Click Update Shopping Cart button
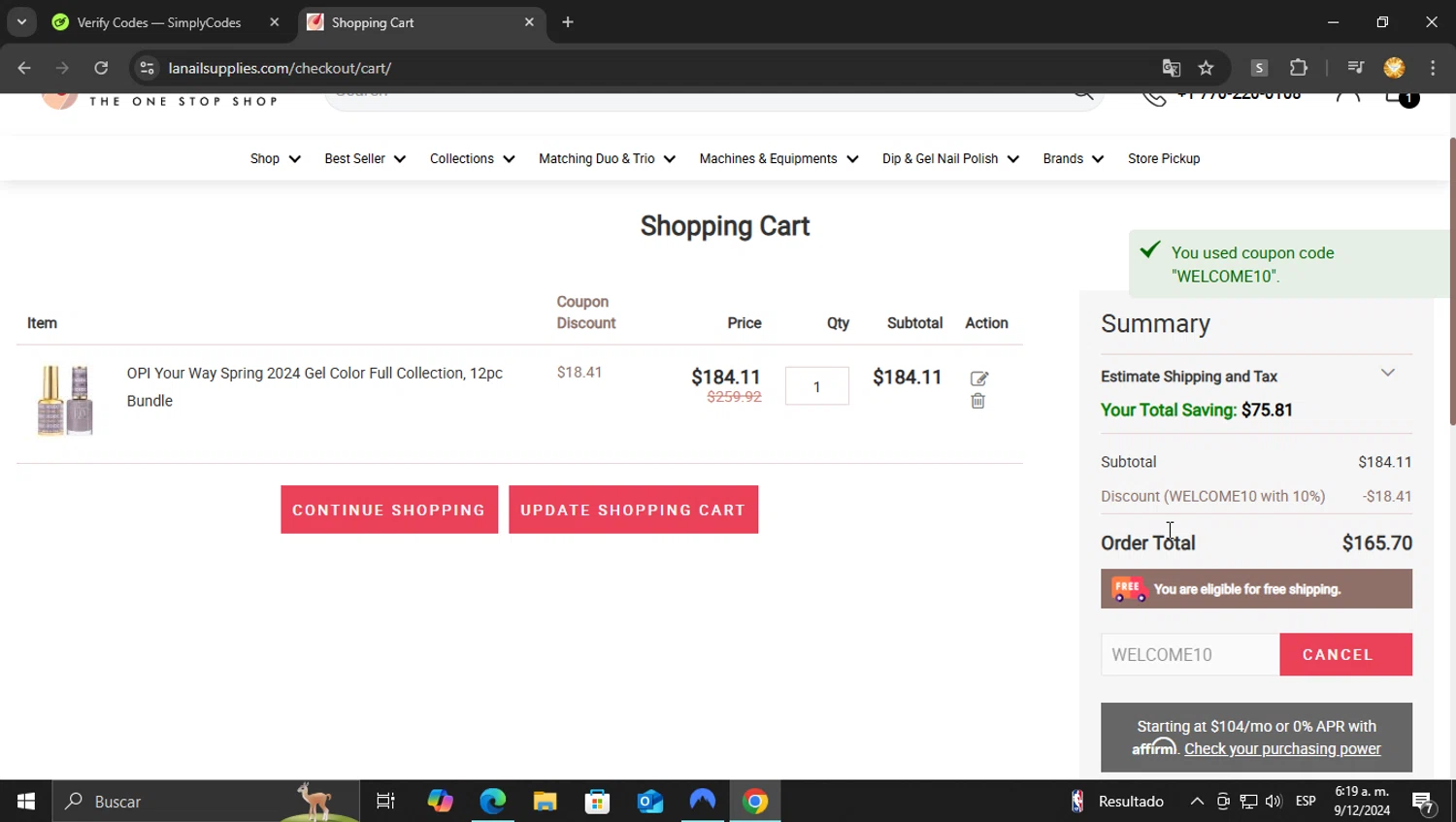This screenshot has height=822, width=1456. click(633, 510)
